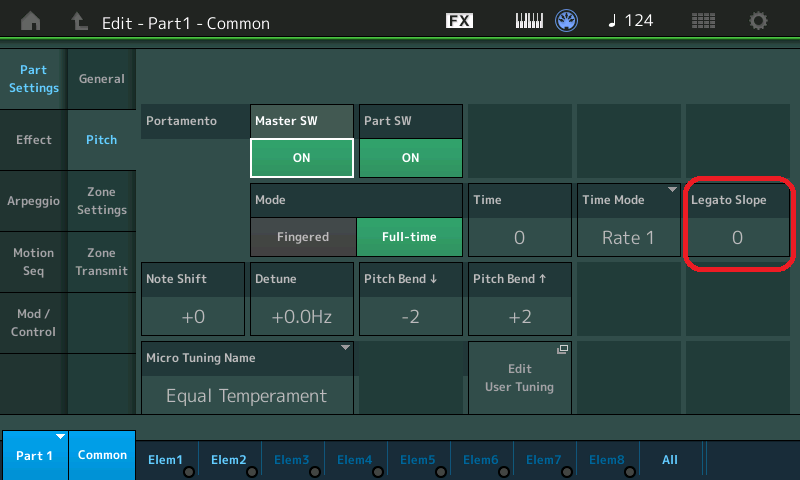The height and width of the screenshot is (480, 800).
Task: Click the keyboard/MIDI status icon
Action: (532, 21)
